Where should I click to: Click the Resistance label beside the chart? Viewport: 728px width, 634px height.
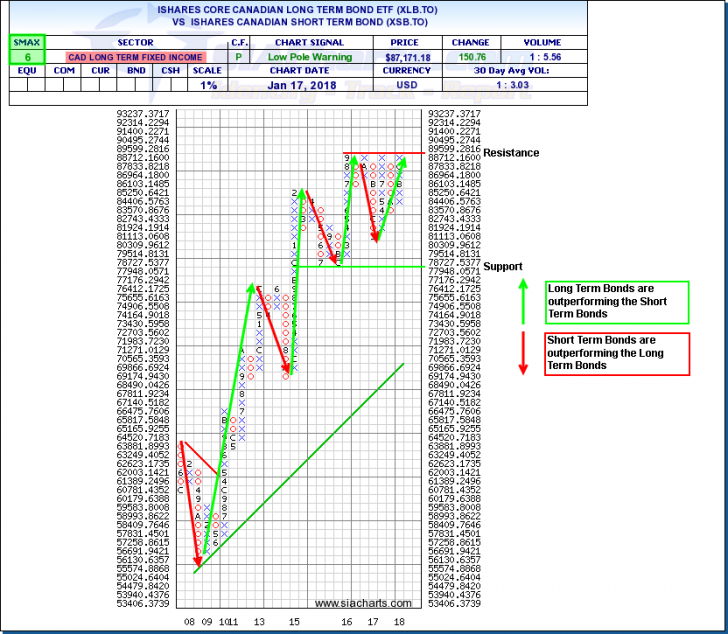click(511, 153)
